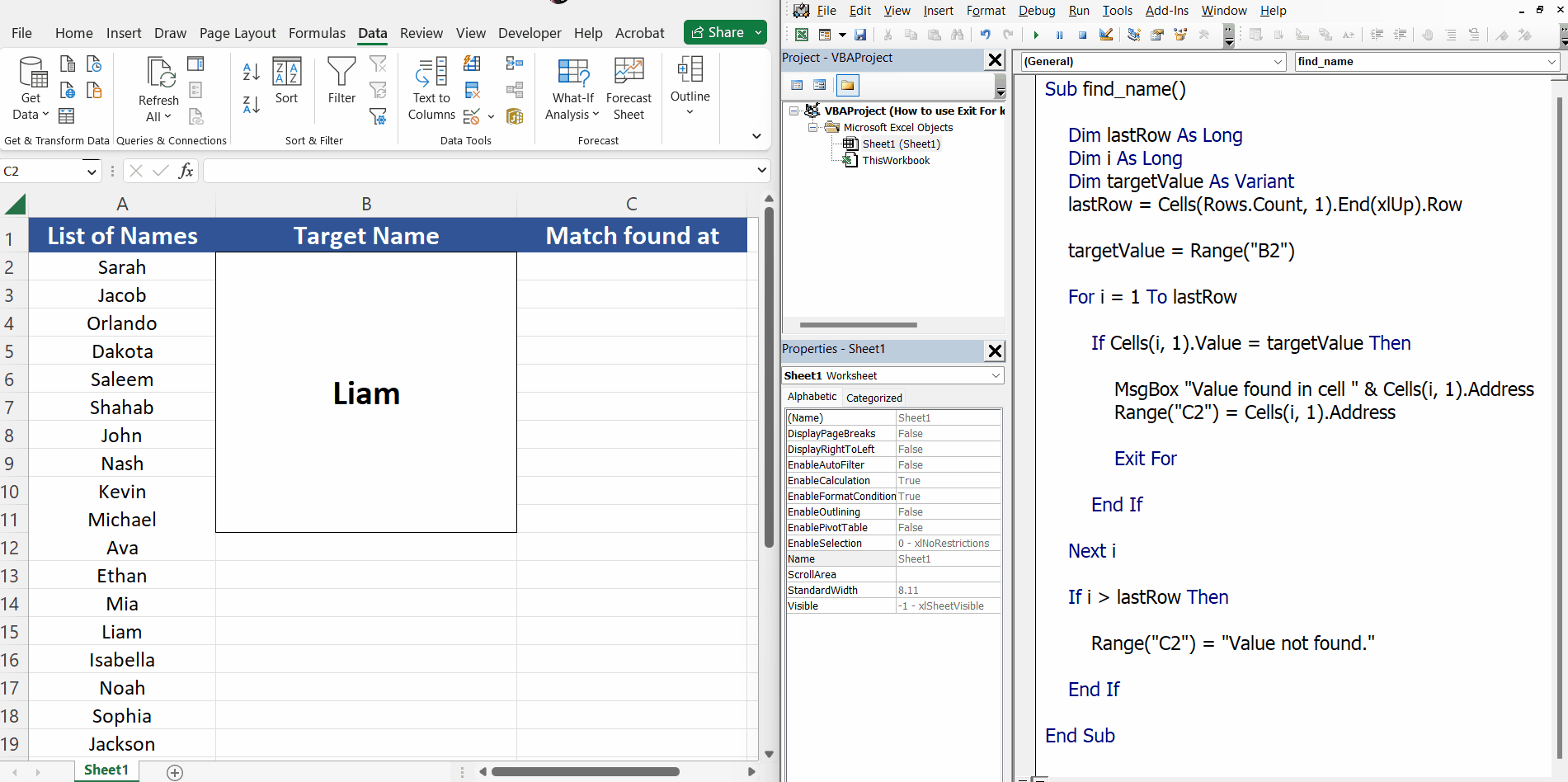Viewport: 1568px width, 782px height.
Task: Open the find_name procedure dropdown
Action: [1550, 61]
